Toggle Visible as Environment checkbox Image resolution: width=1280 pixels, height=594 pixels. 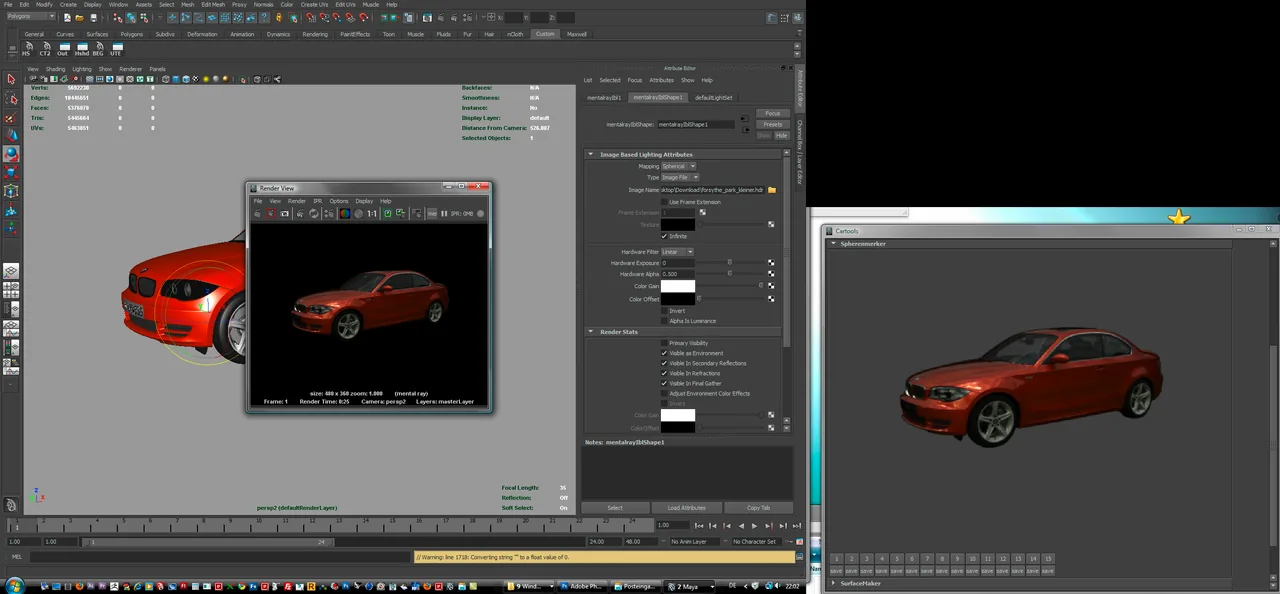(x=664, y=353)
